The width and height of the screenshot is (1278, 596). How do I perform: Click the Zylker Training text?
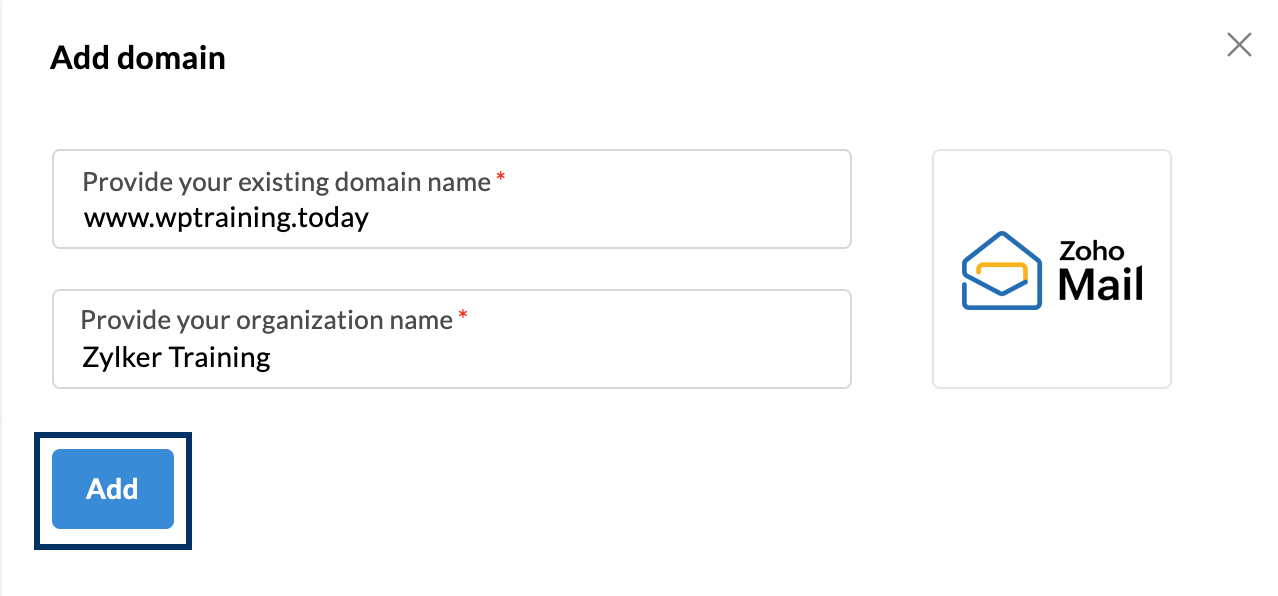(x=177, y=357)
